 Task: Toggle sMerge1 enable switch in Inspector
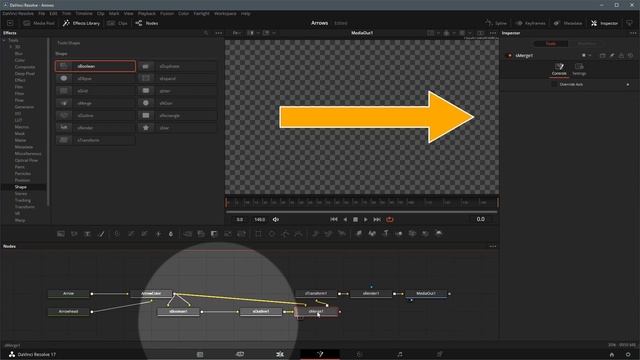(509, 56)
